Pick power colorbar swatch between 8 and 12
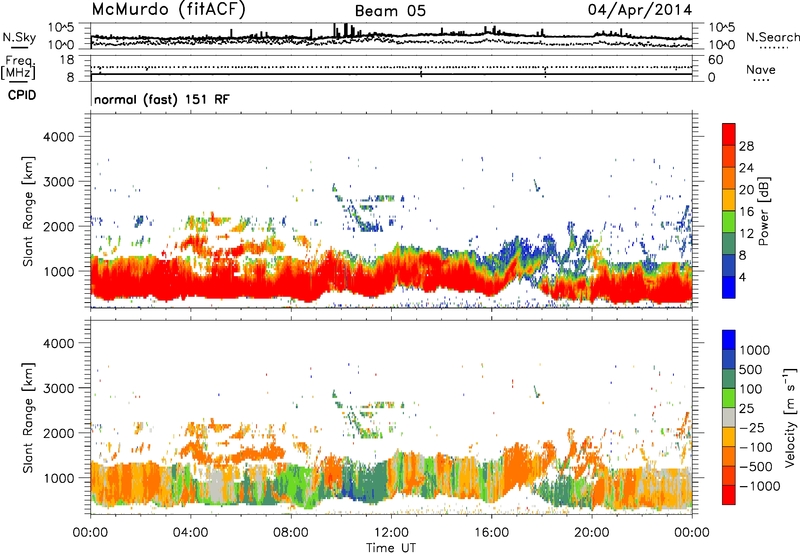Screen dimensions: 800x554 pyautogui.click(x=729, y=244)
